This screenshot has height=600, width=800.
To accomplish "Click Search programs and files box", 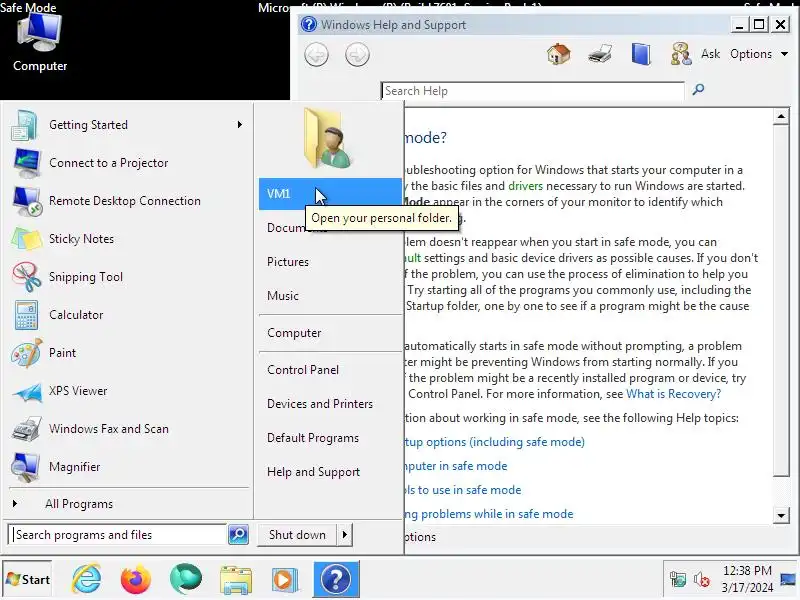I will pyautogui.click(x=117, y=535).
